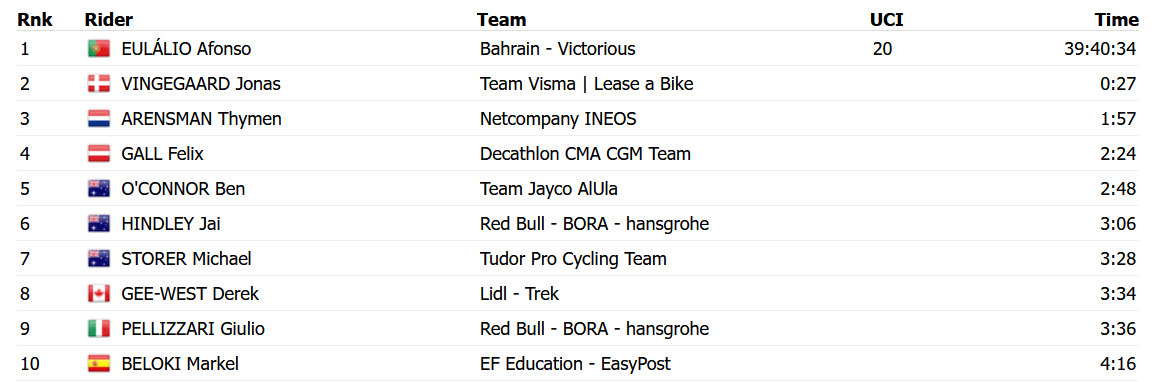Open Team Visma | Lease a Bike link
Screen dimensions: 1162x382
586,84
